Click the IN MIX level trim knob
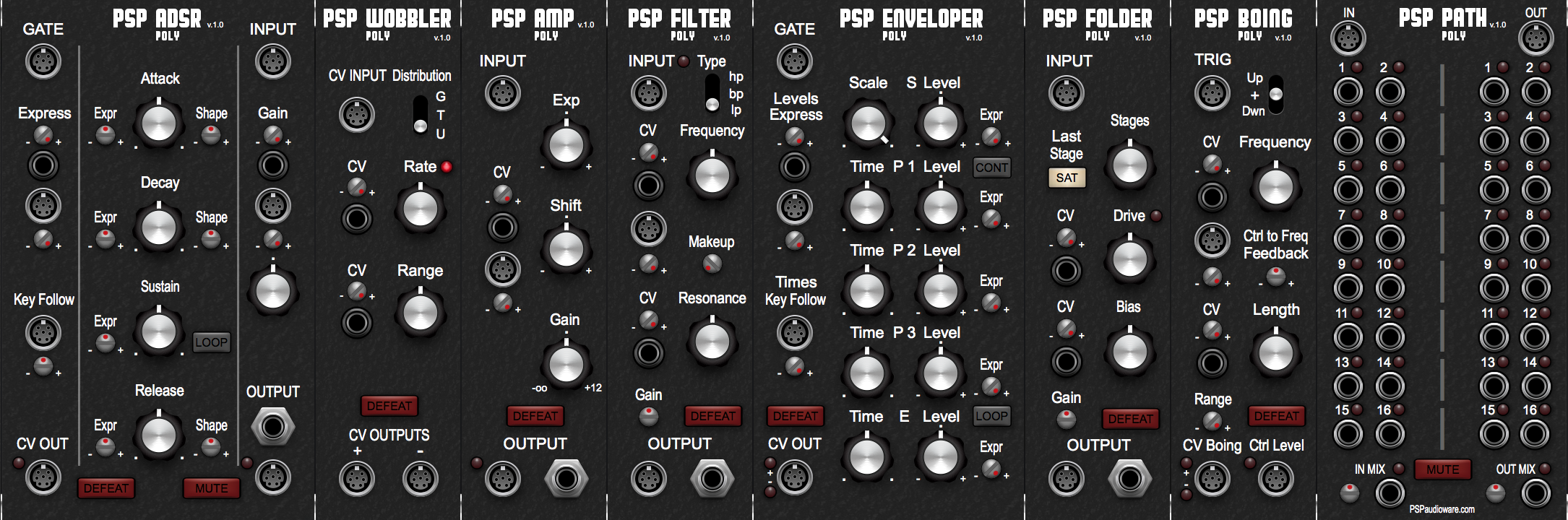Image resolution: width=1568 pixels, height=520 pixels. tap(1350, 493)
